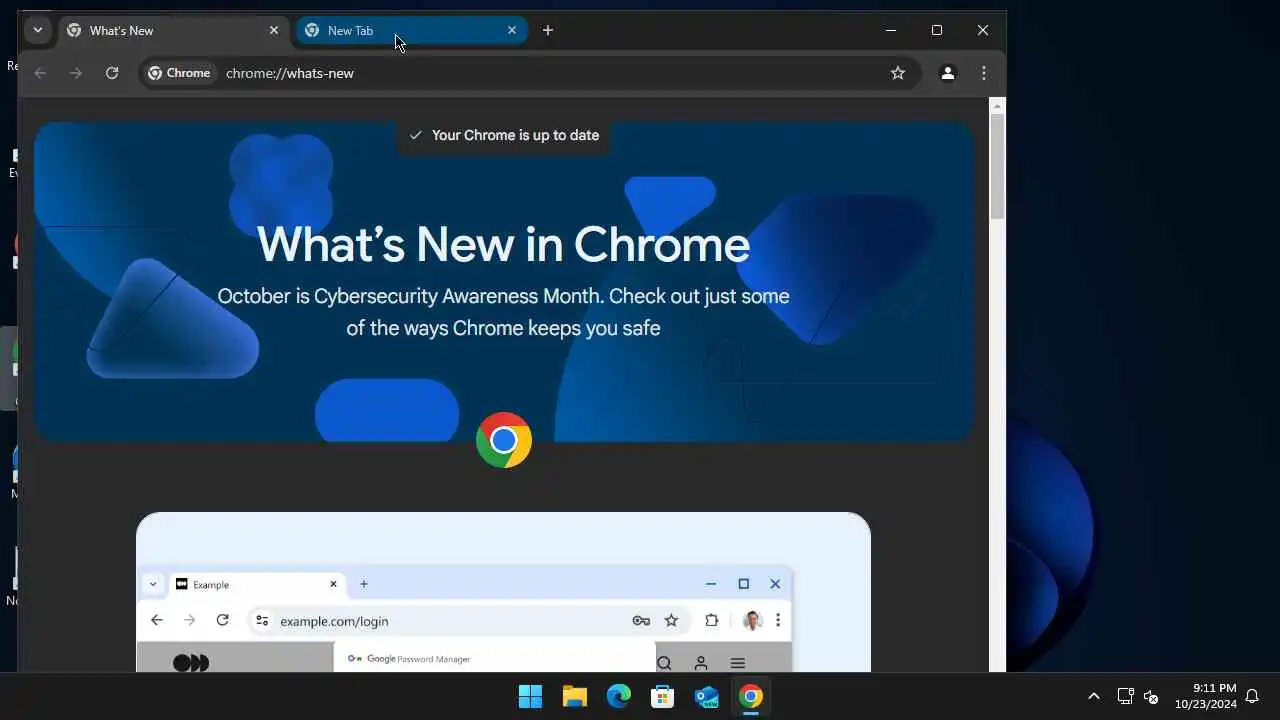Click the Cybersecurity Awareness Month subtitle text

(x=503, y=312)
